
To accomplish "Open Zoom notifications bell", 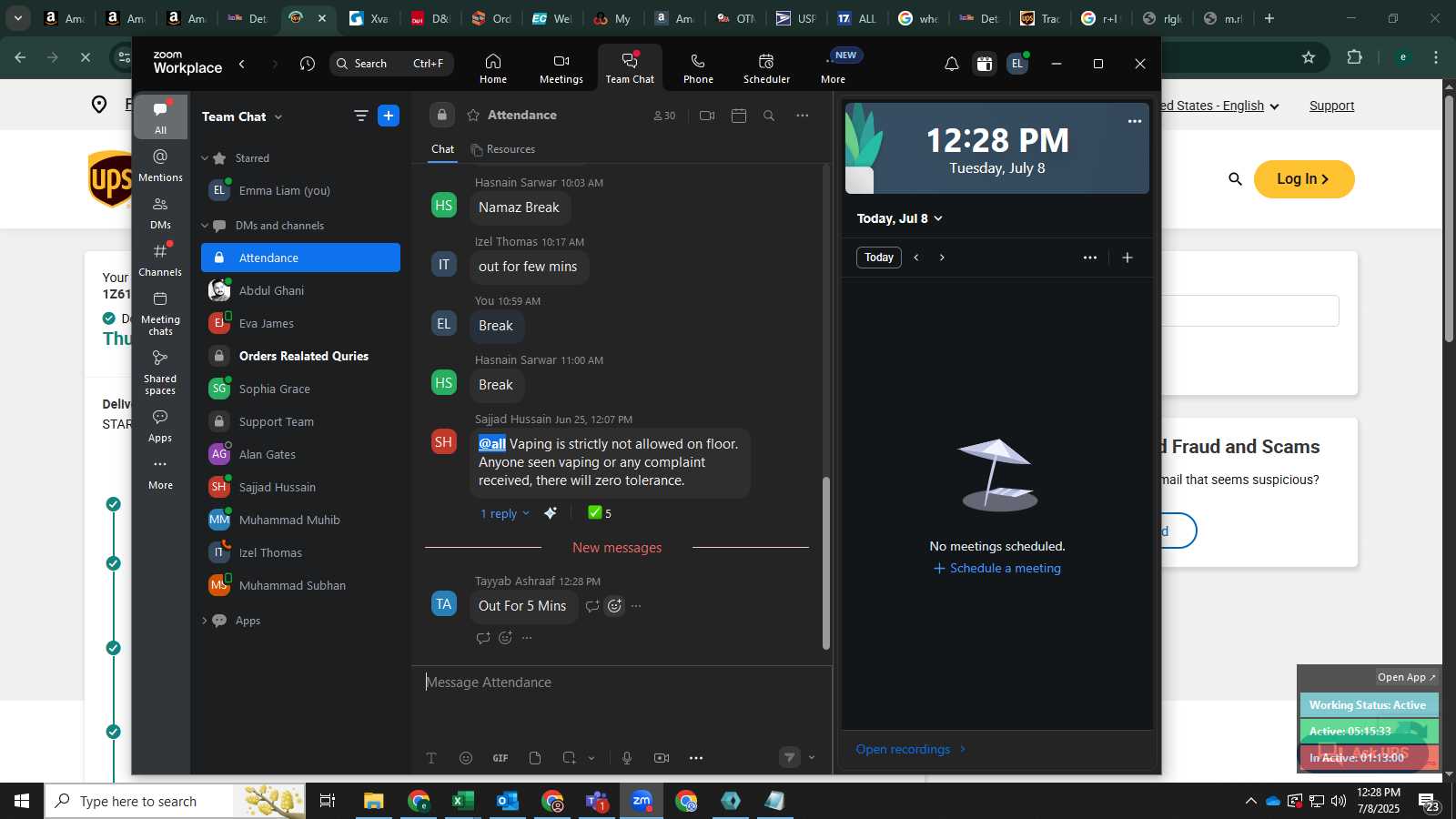I will pyautogui.click(x=951, y=64).
